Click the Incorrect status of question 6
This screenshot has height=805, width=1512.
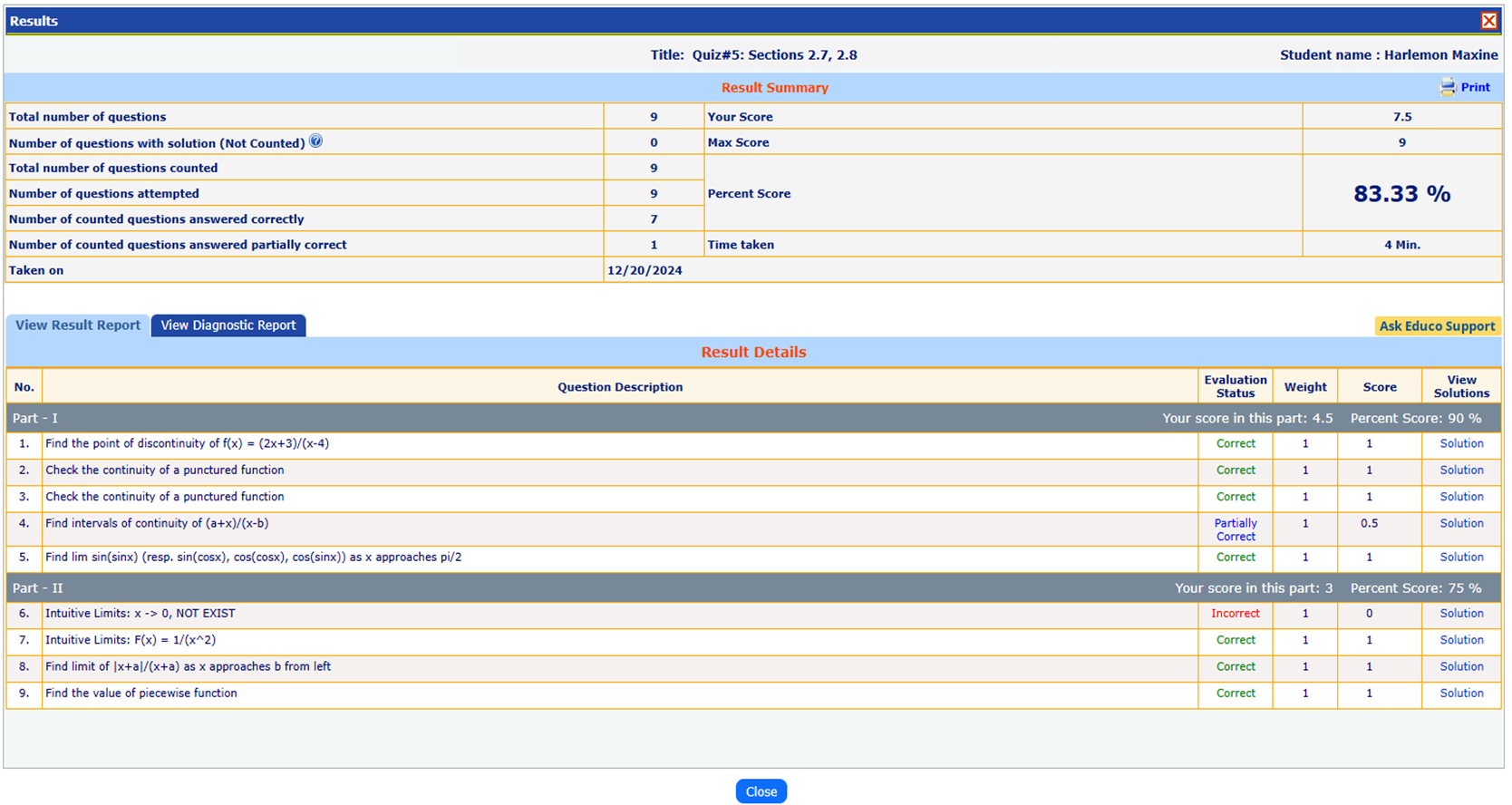(x=1235, y=614)
